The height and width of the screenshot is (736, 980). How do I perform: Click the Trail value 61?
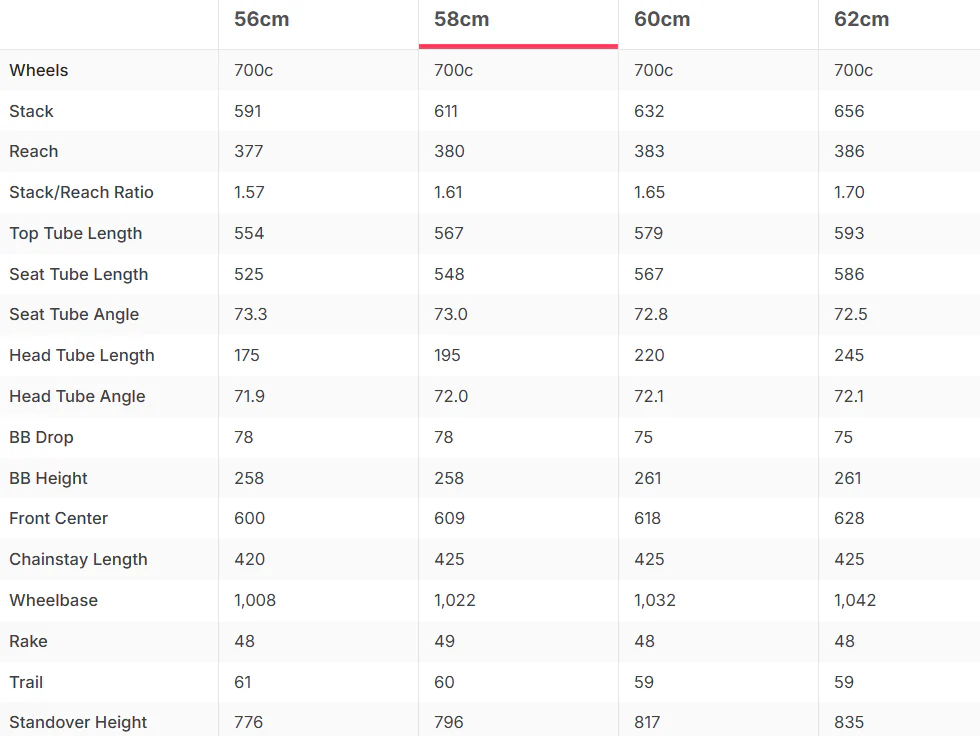pyautogui.click(x=243, y=682)
